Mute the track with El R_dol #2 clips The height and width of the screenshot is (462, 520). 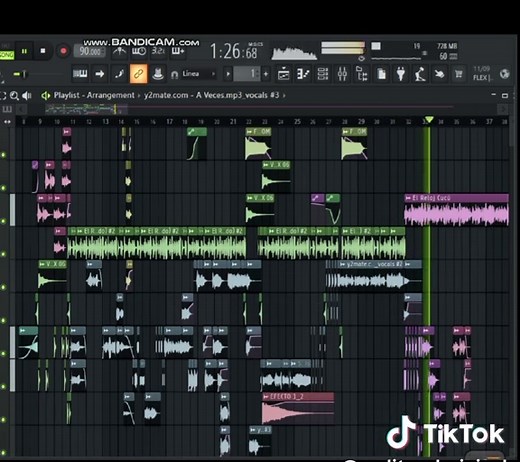tap(4, 254)
